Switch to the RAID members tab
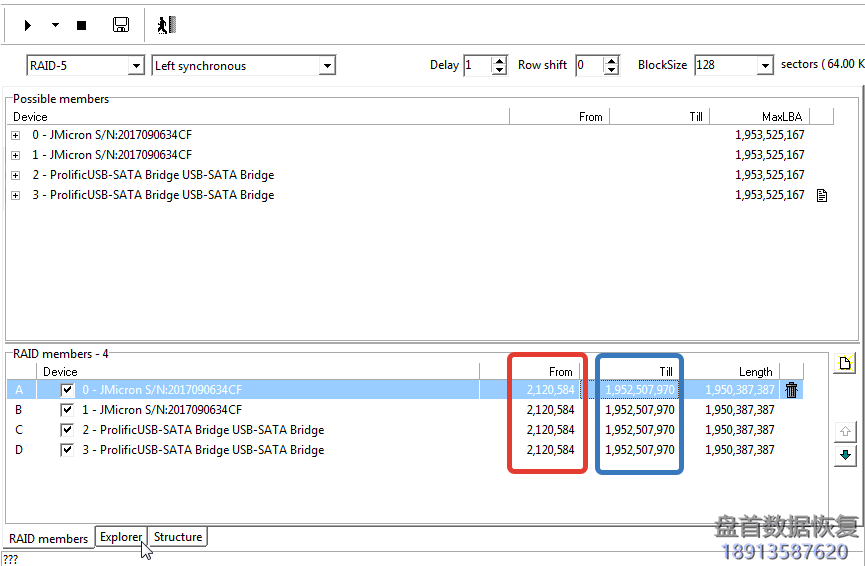This screenshot has width=865, height=566. pyautogui.click(x=49, y=539)
